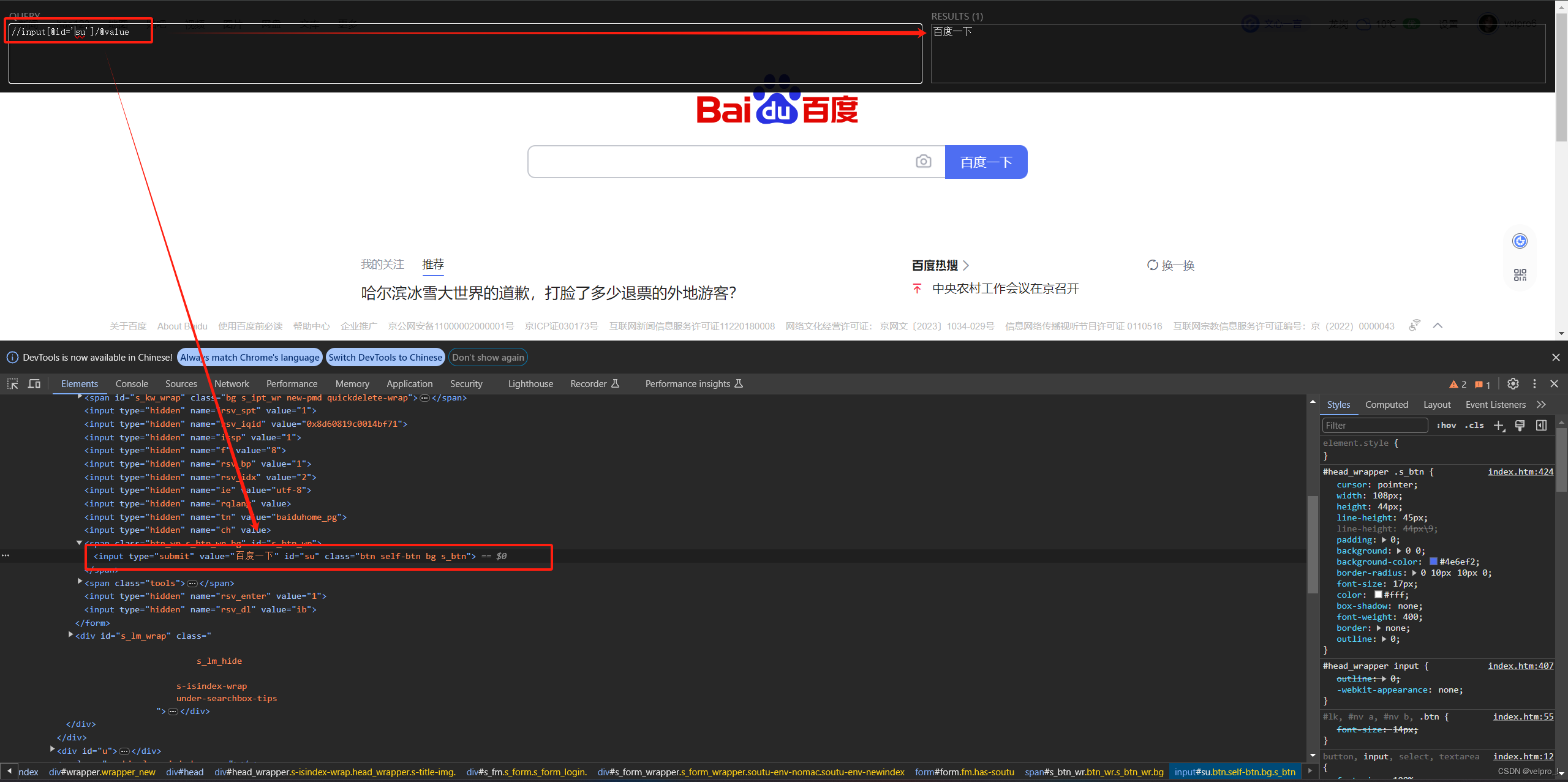Click the hidden input named rsv_enter row
The image size is (1568, 782).
click(x=206, y=596)
